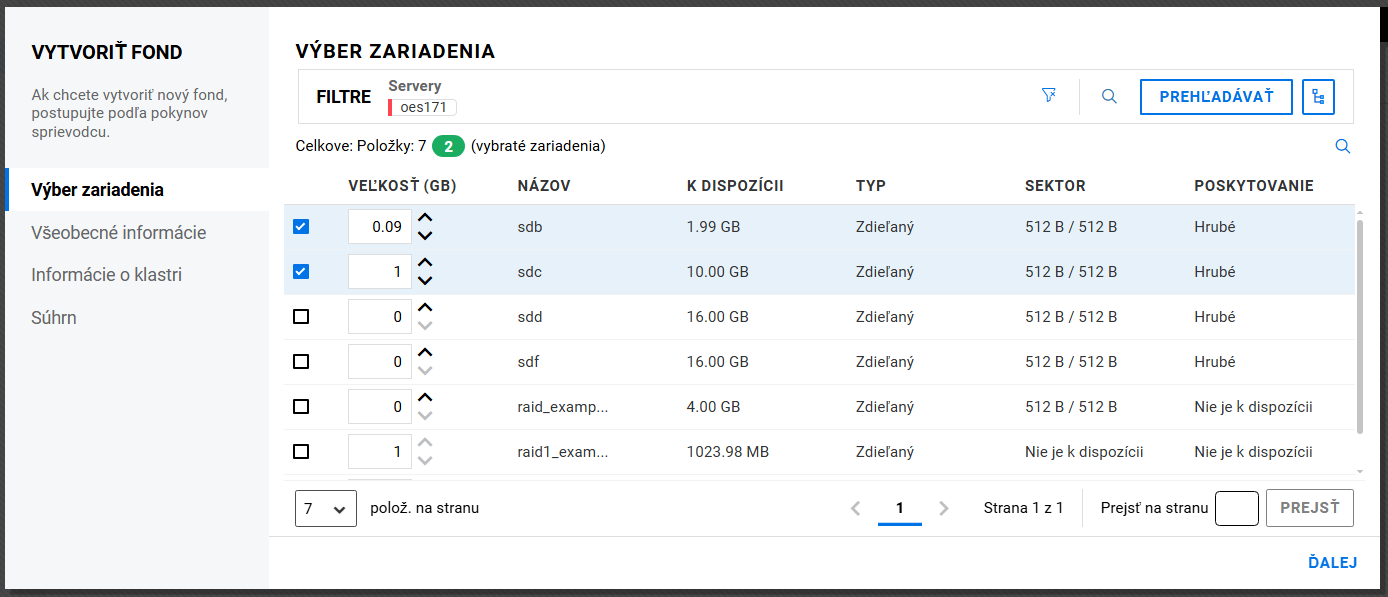The width and height of the screenshot is (1388, 597).
Task: Click the Prejsť na stranu input field
Action: (x=1236, y=508)
